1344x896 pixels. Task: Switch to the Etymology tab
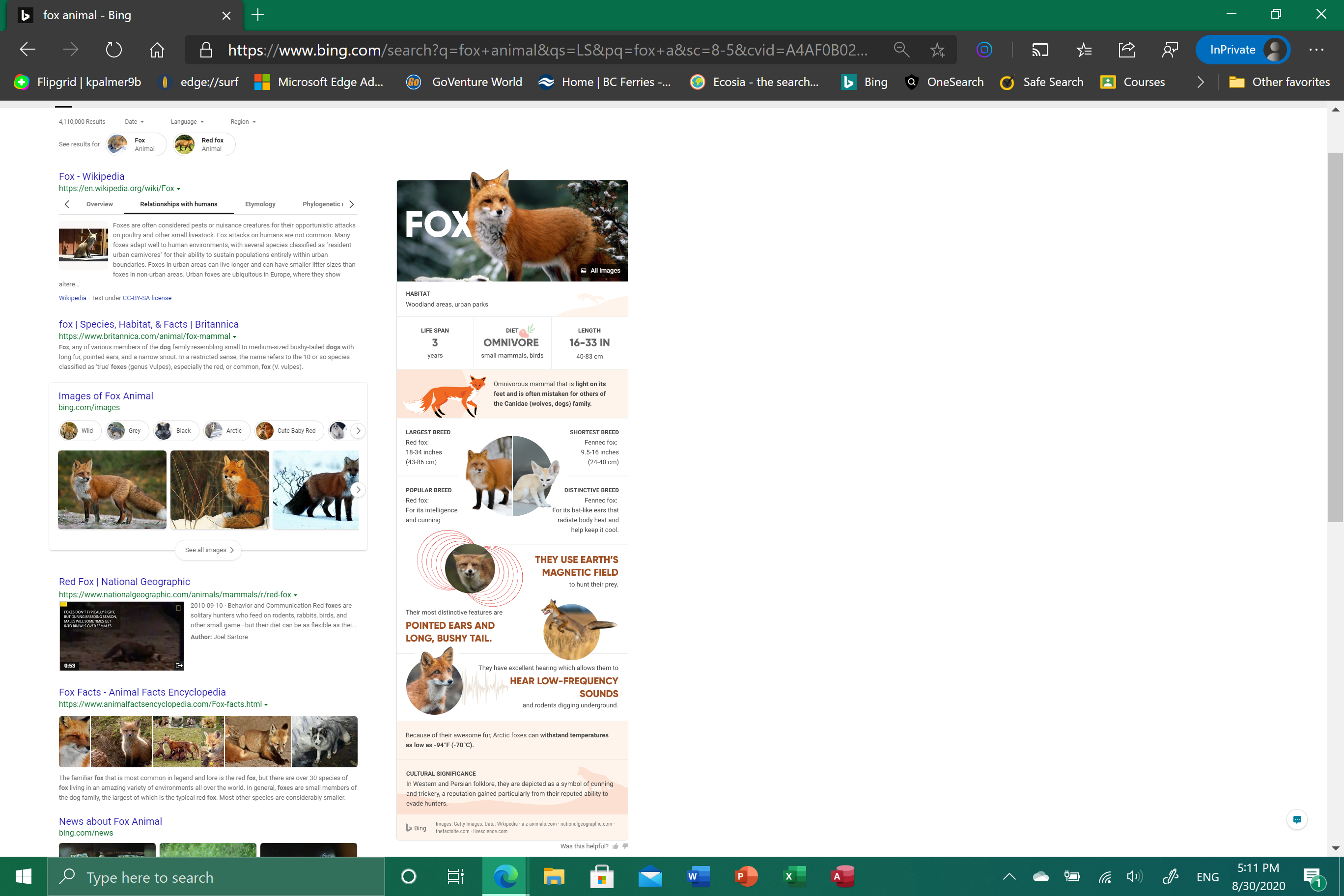coord(260,204)
